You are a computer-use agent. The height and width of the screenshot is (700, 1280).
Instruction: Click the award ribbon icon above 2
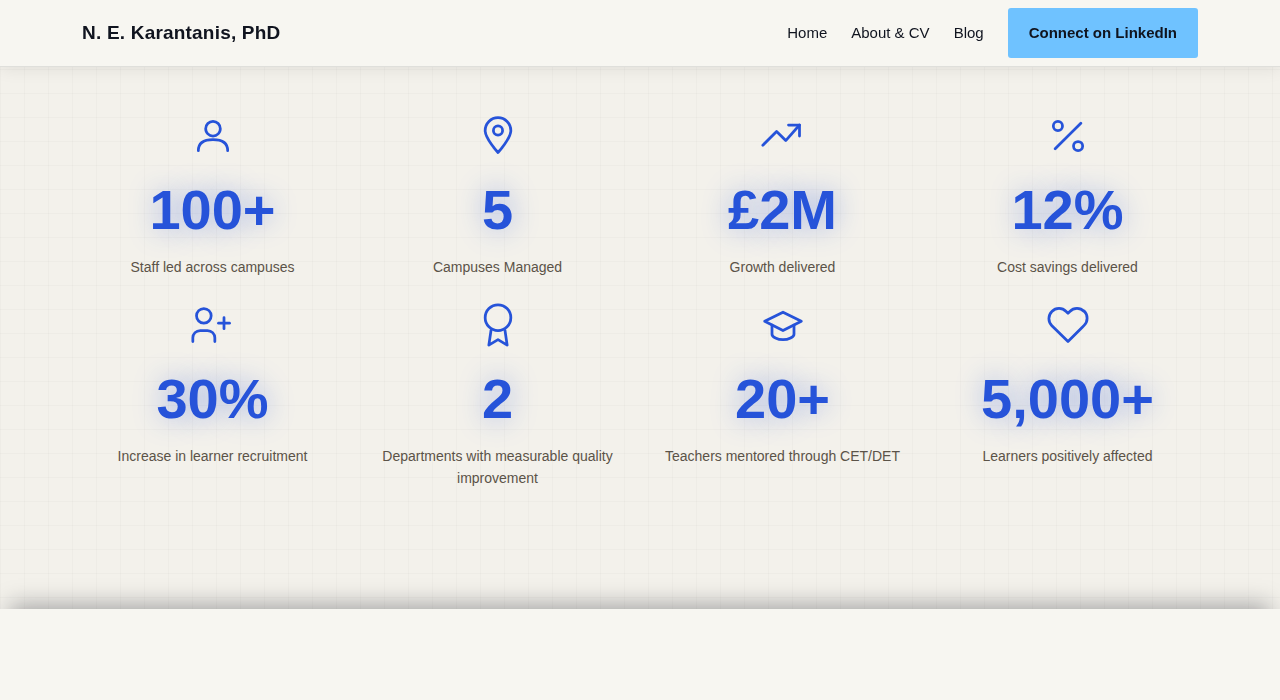pos(498,325)
